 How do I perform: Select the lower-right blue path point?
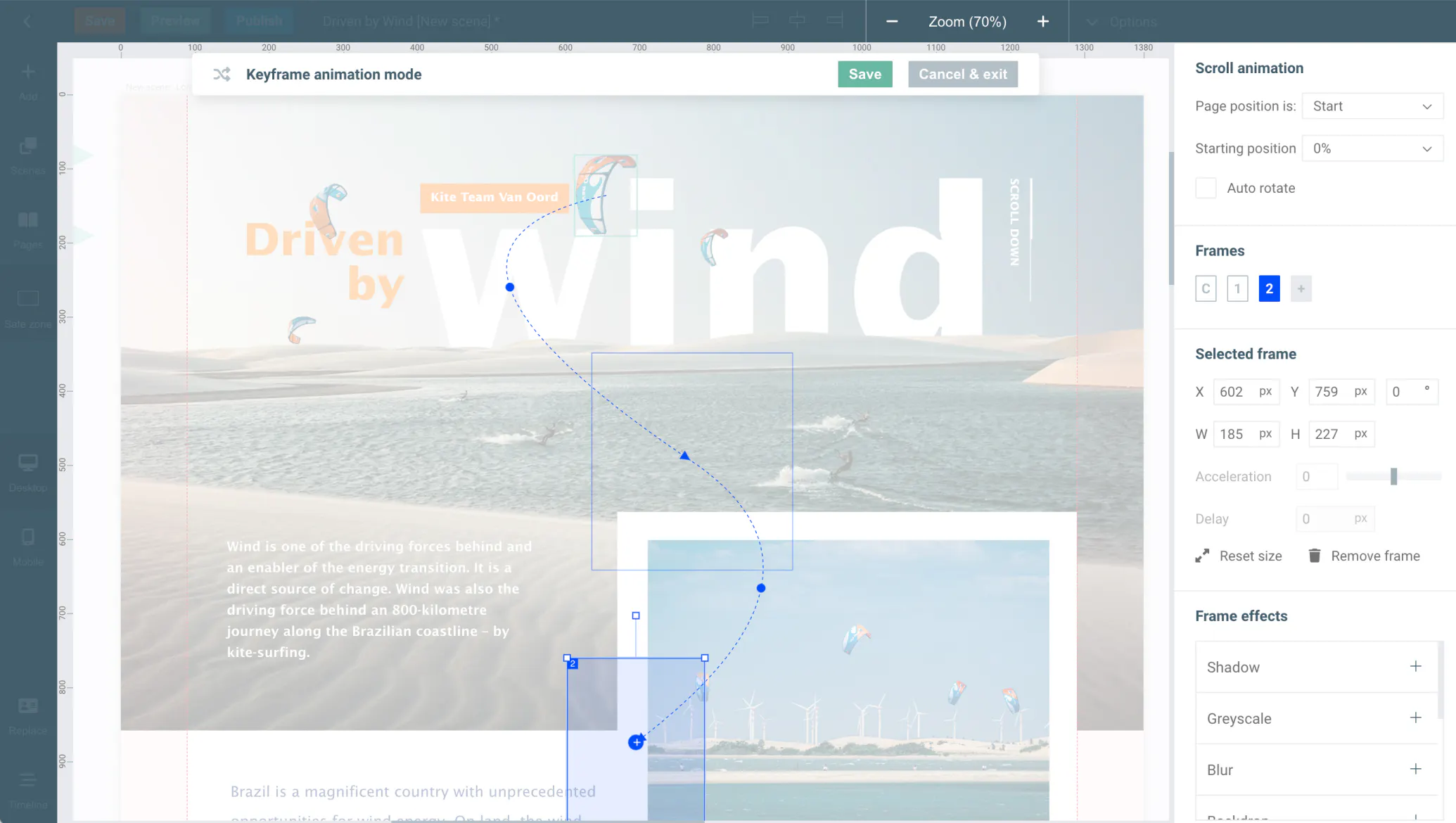click(761, 588)
